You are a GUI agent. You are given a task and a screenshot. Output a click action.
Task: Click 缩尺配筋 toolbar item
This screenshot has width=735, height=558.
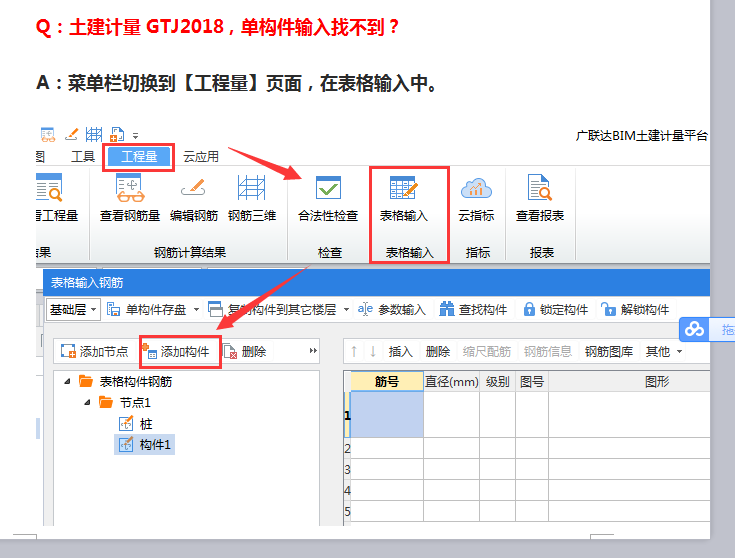(487, 351)
